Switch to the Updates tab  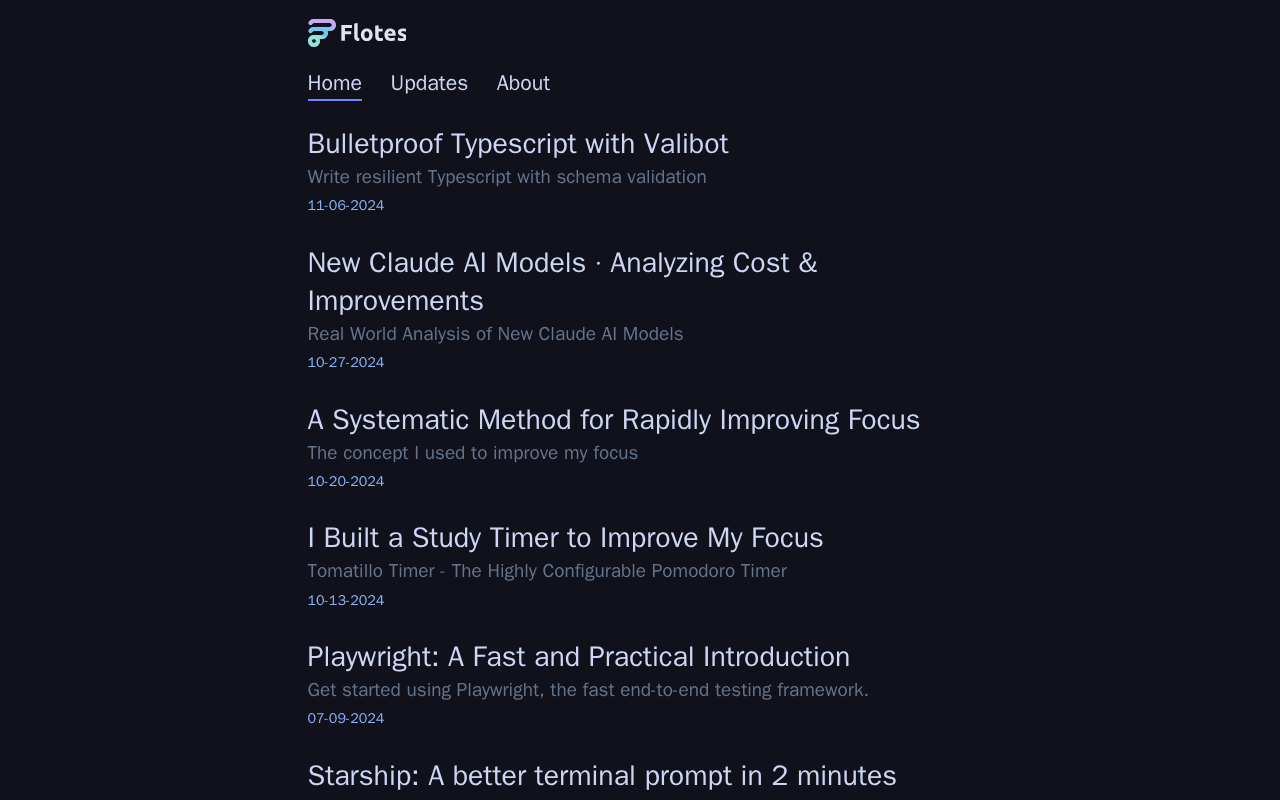[x=429, y=83]
